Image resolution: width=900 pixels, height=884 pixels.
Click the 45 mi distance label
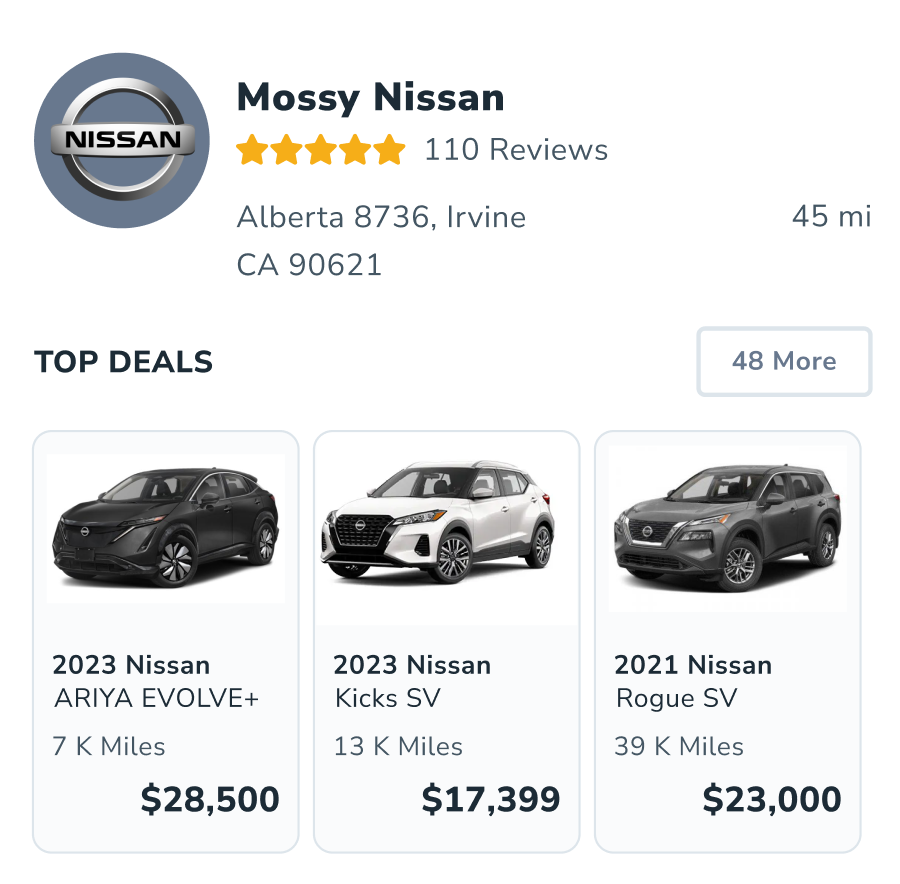tap(831, 216)
